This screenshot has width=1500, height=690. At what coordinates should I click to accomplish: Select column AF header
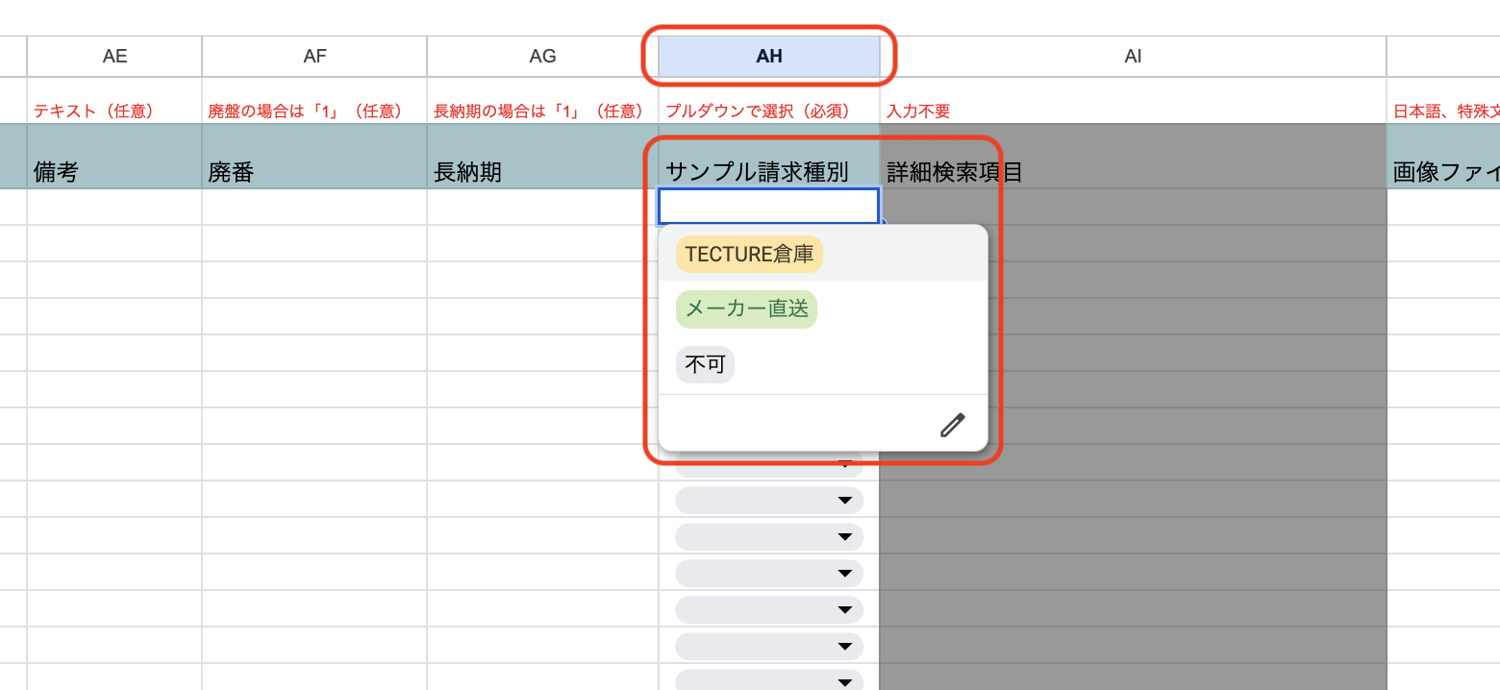(x=315, y=57)
